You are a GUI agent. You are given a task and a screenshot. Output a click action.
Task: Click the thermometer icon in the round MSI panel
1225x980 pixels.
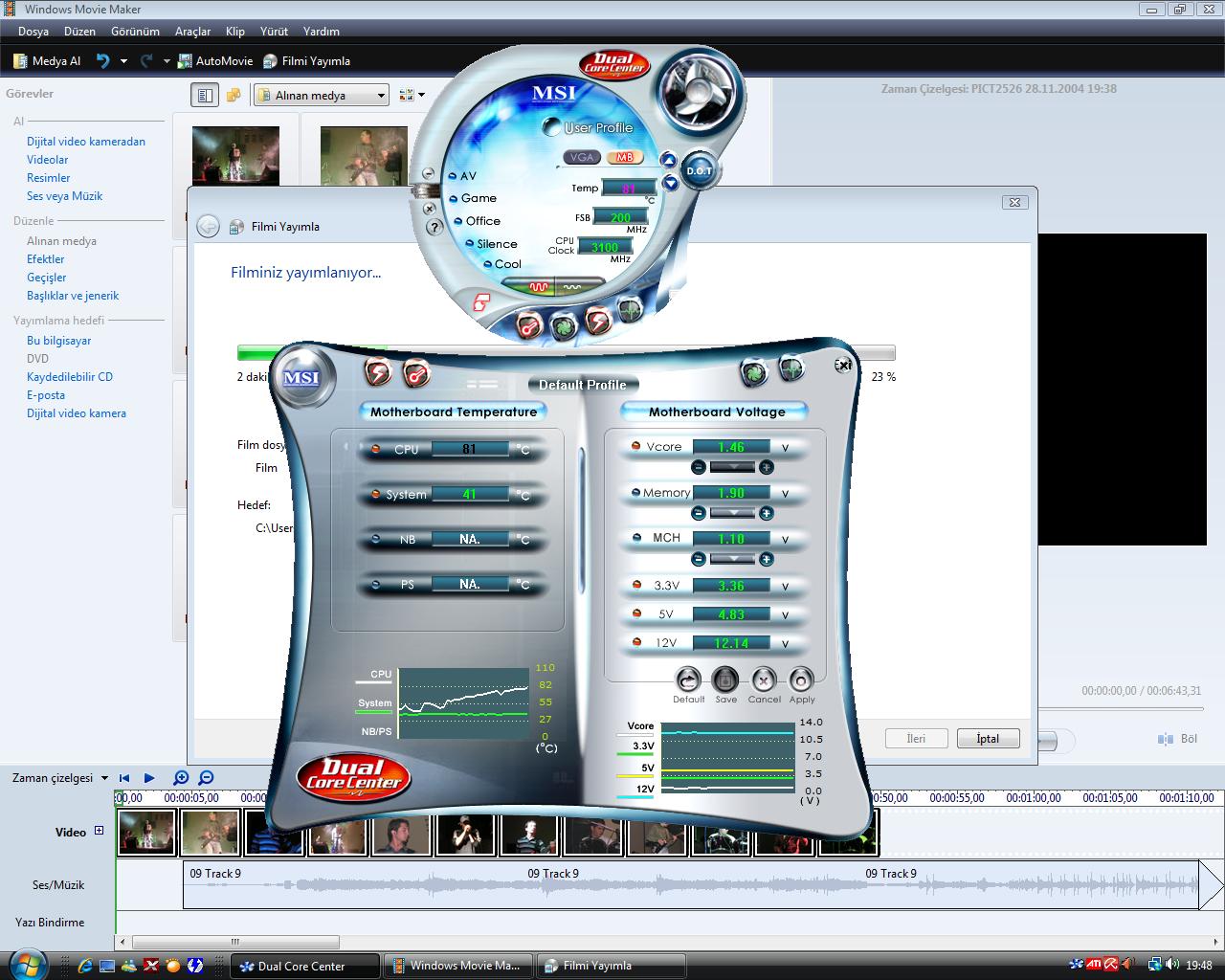pyautogui.click(x=528, y=324)
